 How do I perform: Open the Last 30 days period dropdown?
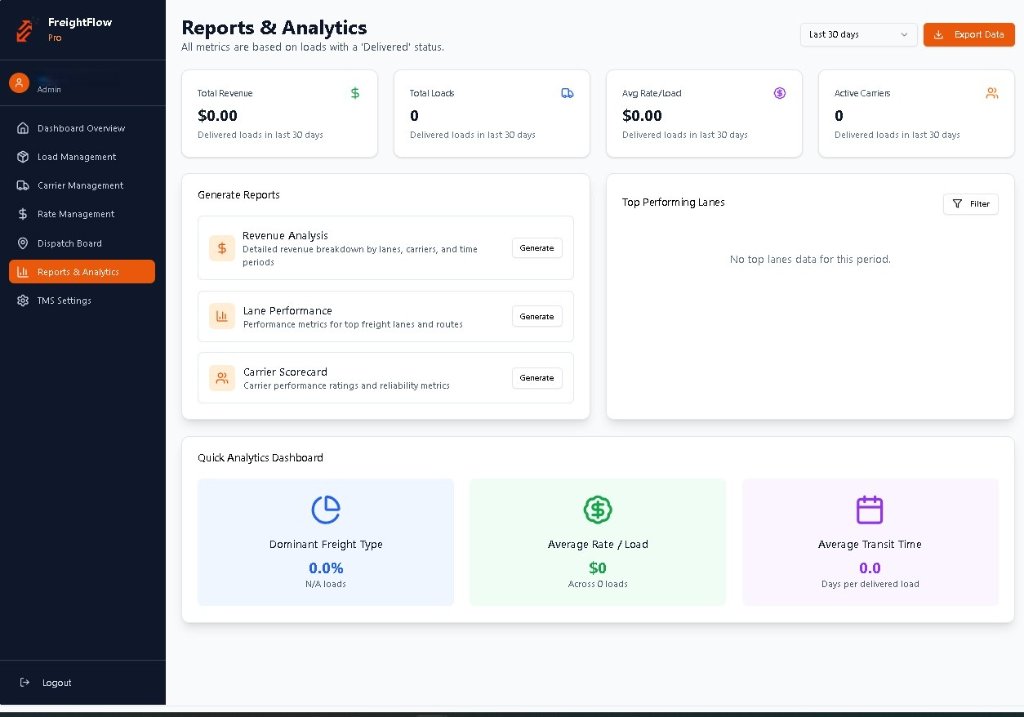click(x=858, y=35)
